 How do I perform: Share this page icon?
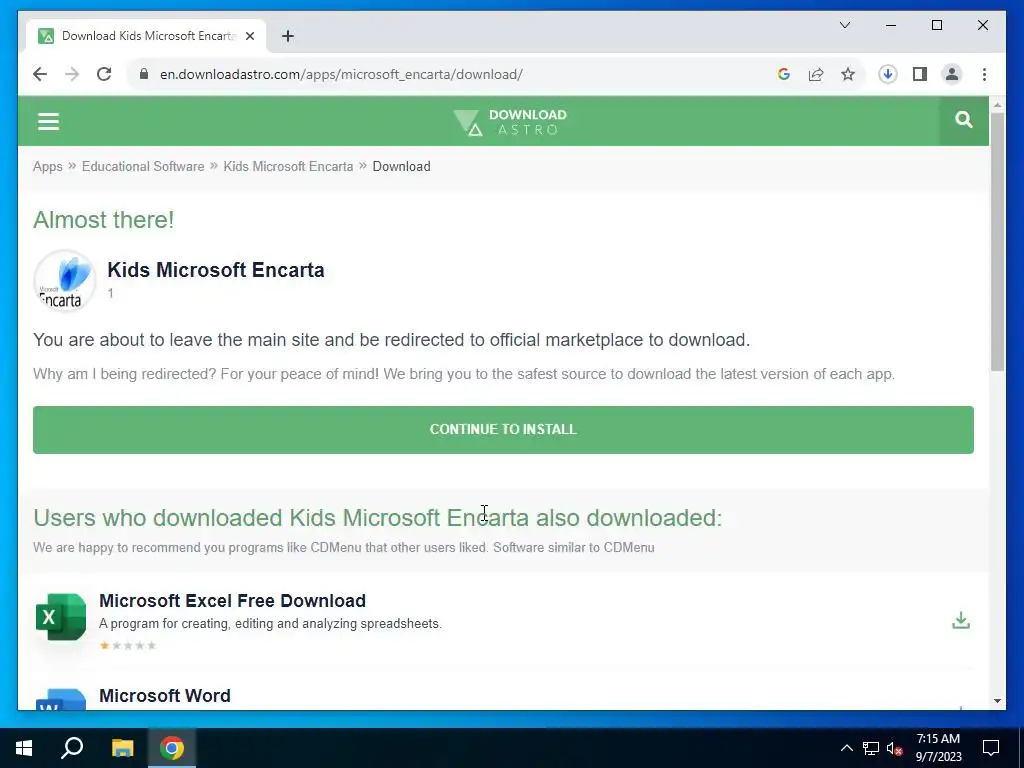coord(816,74)
